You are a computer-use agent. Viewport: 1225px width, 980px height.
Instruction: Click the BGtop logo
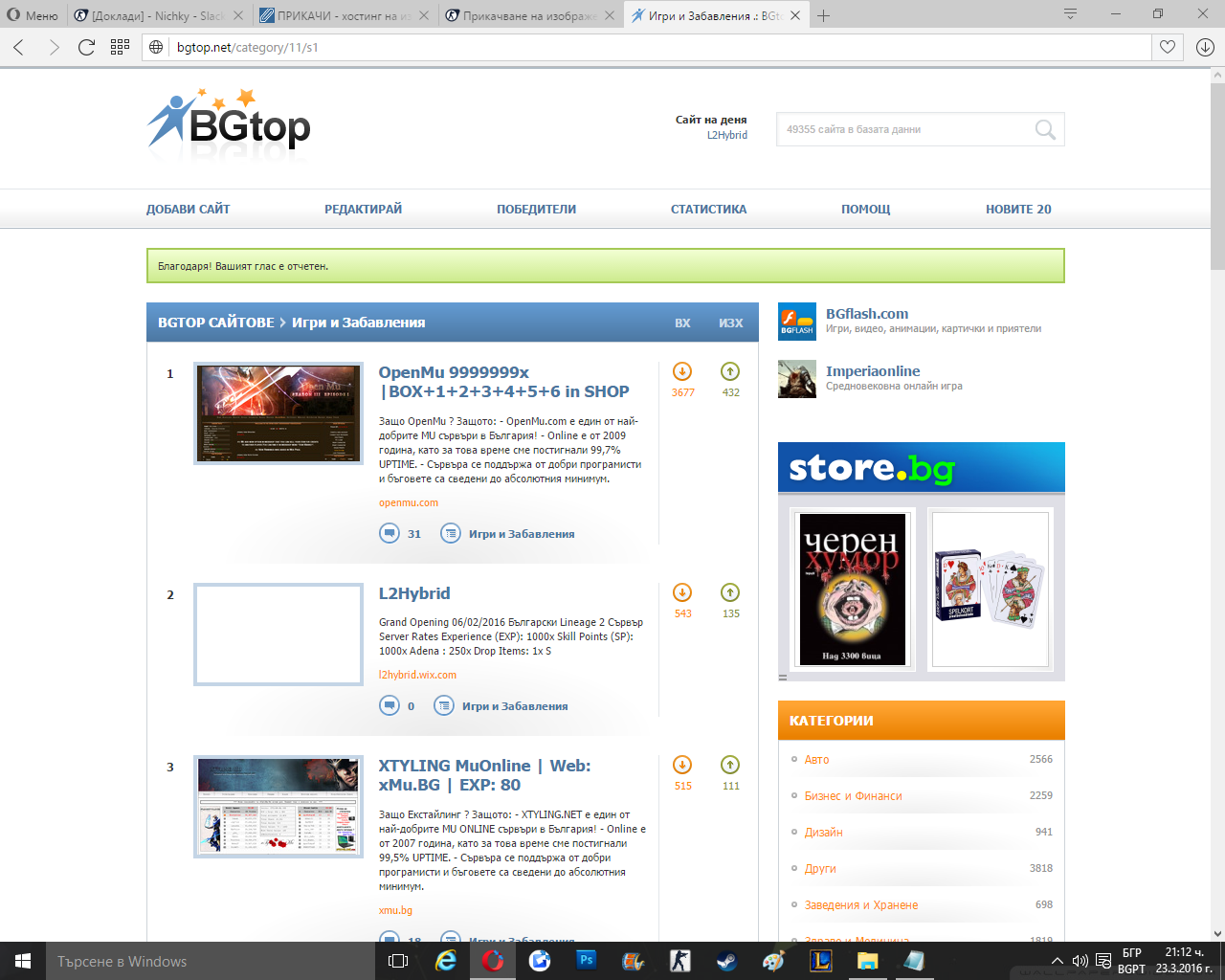[x=229, y=121]
